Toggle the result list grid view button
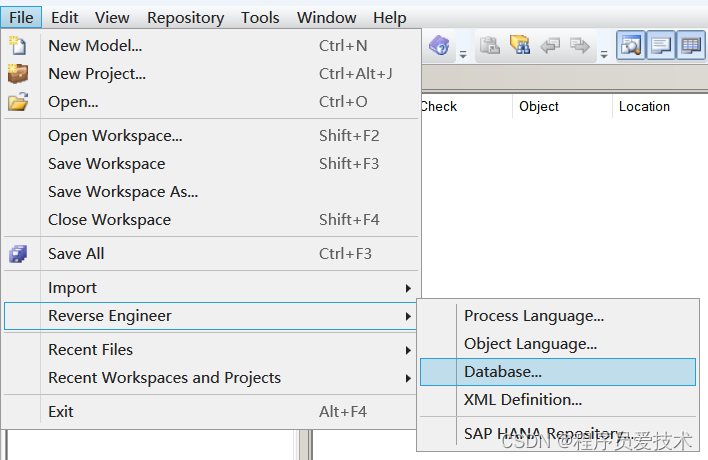Image resolution: width=708 pixels, height=460 pixels. [691, 46]
